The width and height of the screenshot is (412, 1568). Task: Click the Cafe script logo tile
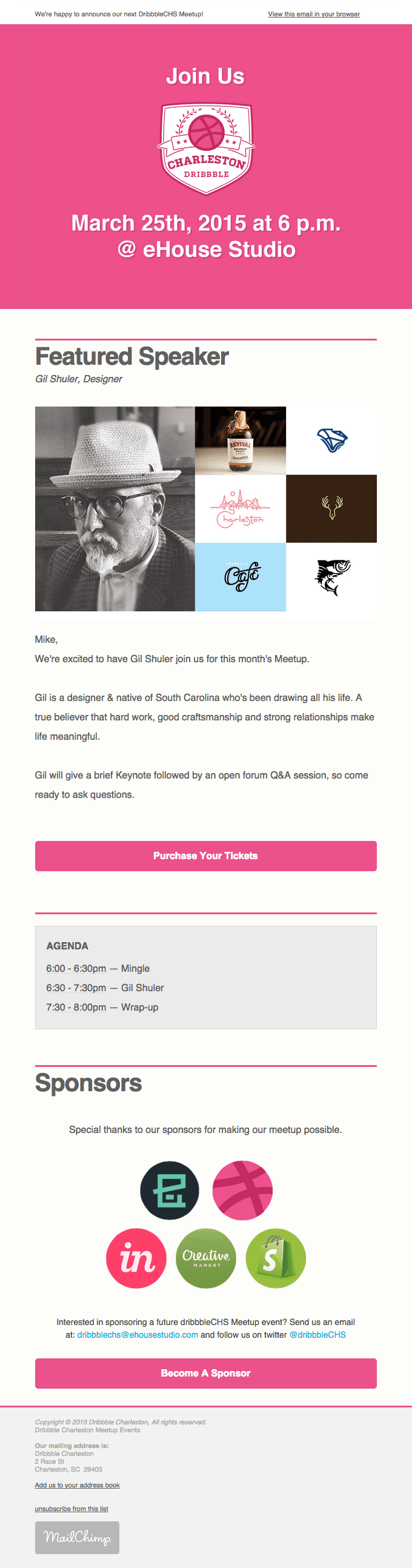click(x=241, y=576)
